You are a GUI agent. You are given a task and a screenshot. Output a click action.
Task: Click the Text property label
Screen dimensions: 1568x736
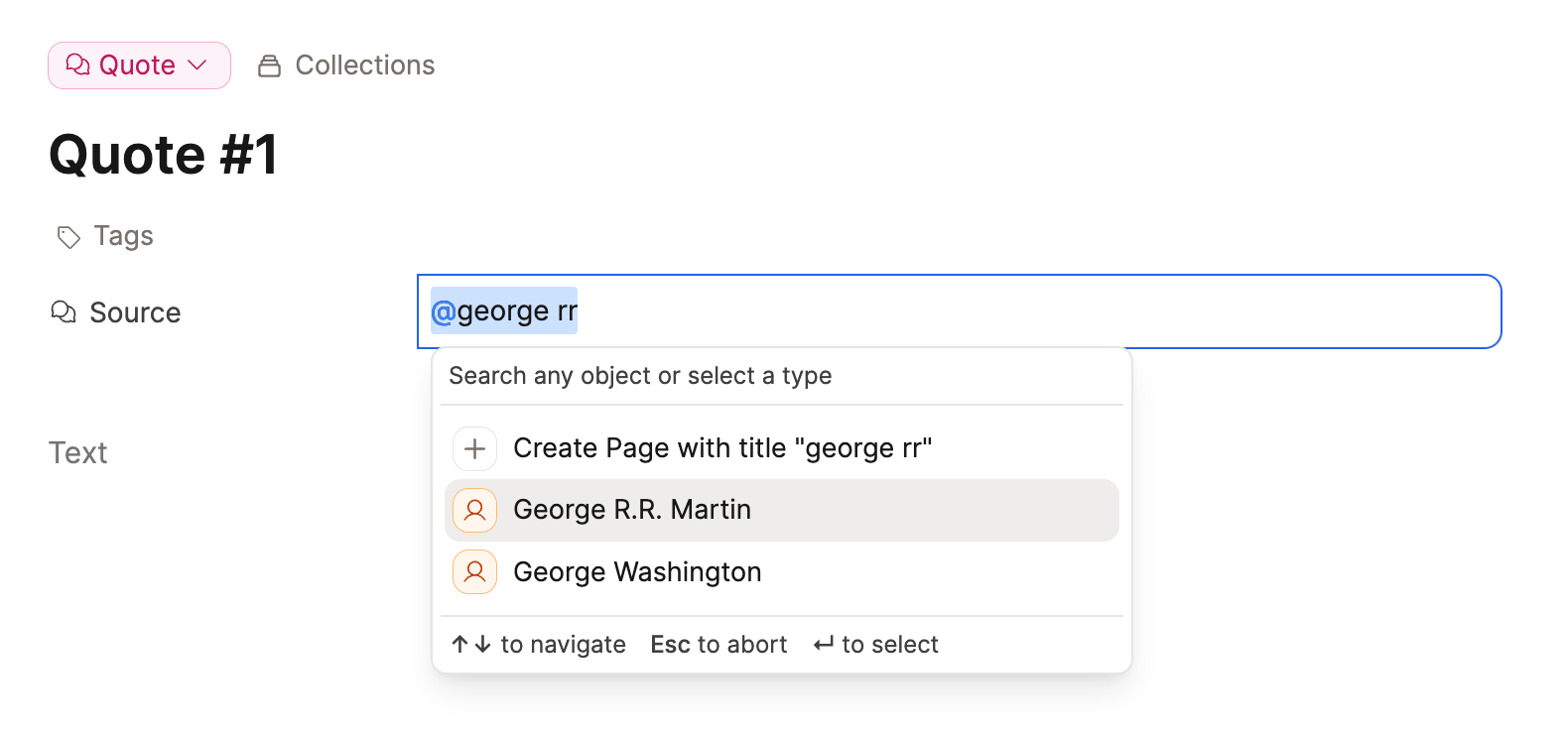(77, 453)
